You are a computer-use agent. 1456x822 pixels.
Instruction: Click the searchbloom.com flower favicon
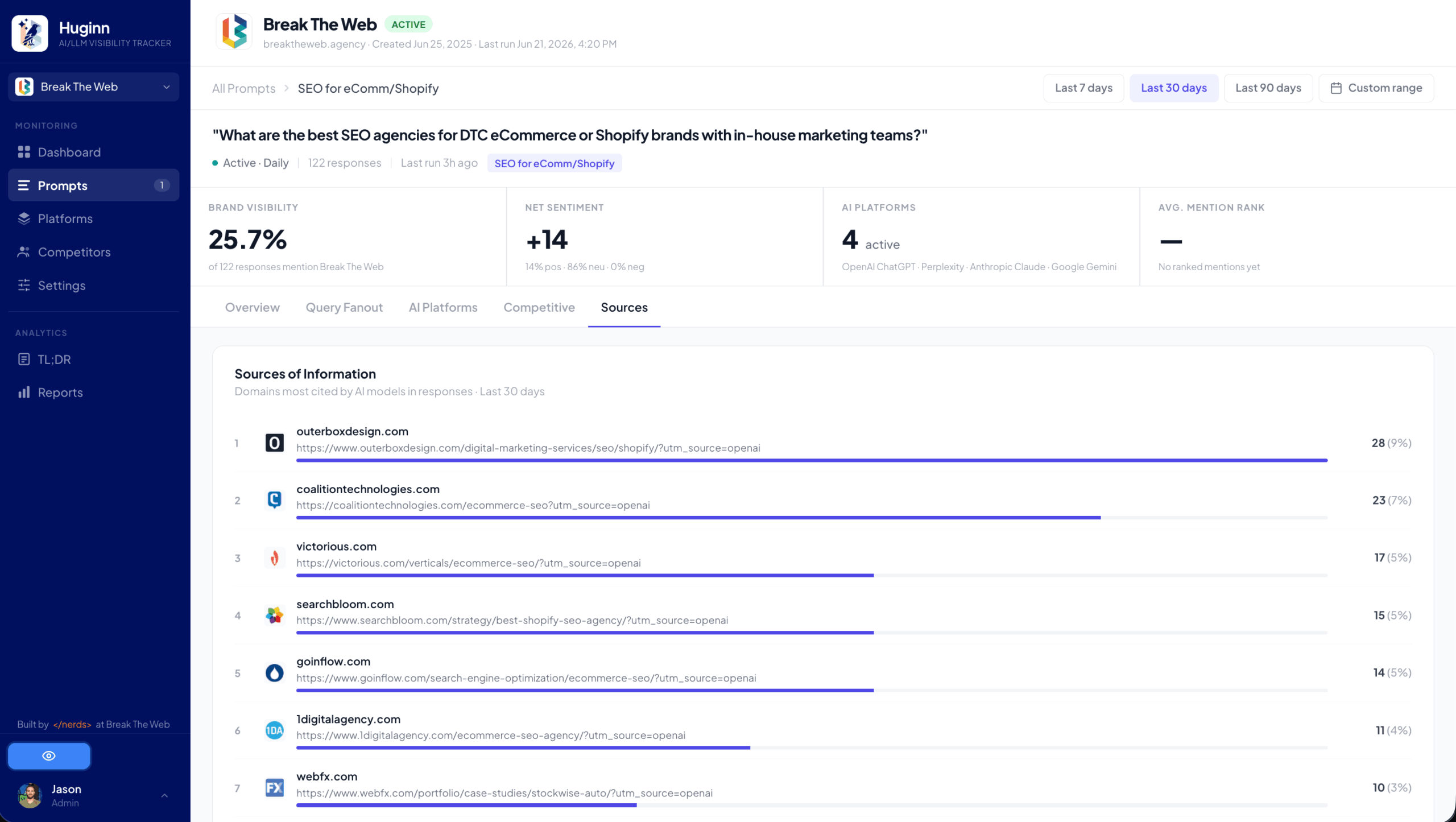(275, 615)
